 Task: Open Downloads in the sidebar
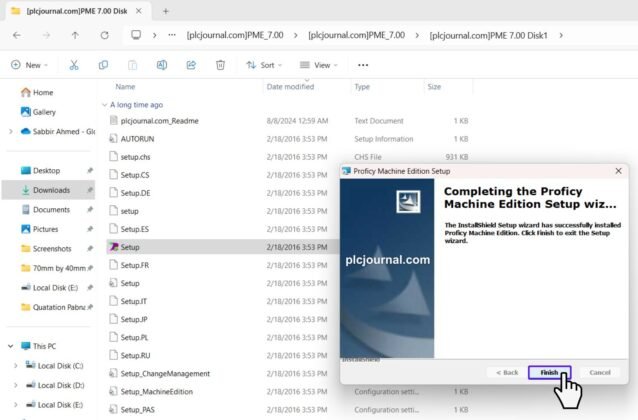click(51, 190)
